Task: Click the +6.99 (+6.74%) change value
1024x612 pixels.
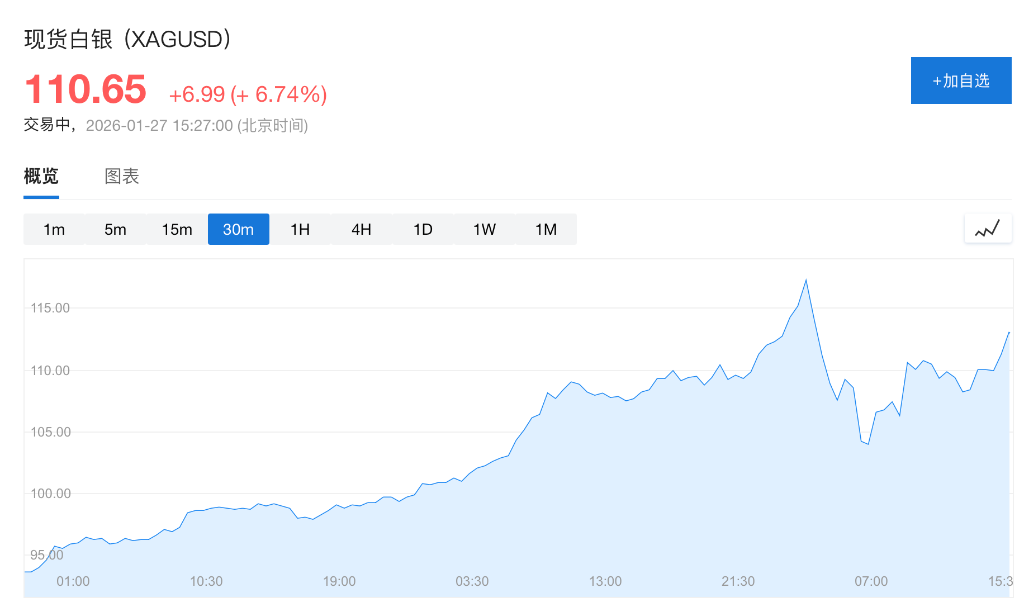Action: [x=247, y=95]
